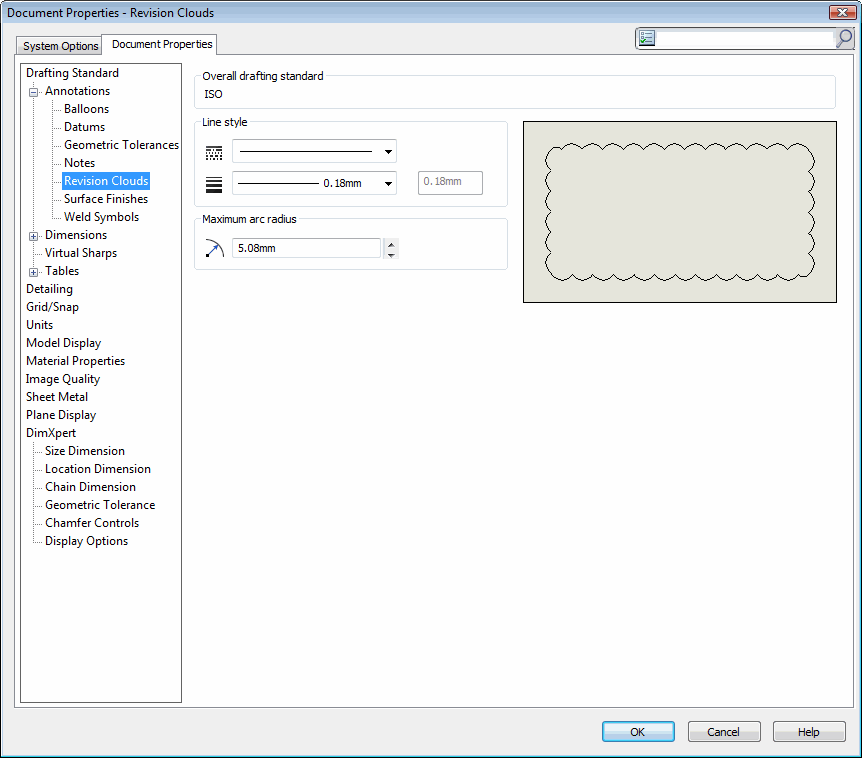
Task: Expand the Tables tree node
Action: (34, 272)
